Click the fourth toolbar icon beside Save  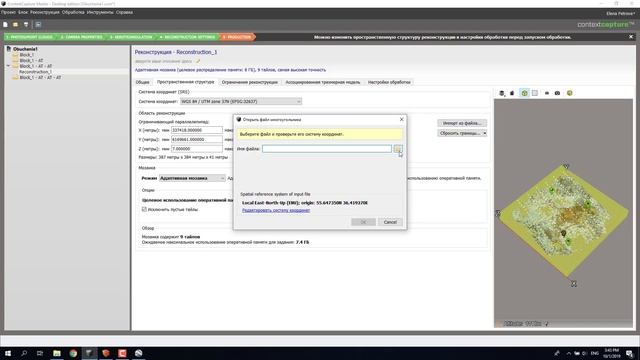pos(38,24)
